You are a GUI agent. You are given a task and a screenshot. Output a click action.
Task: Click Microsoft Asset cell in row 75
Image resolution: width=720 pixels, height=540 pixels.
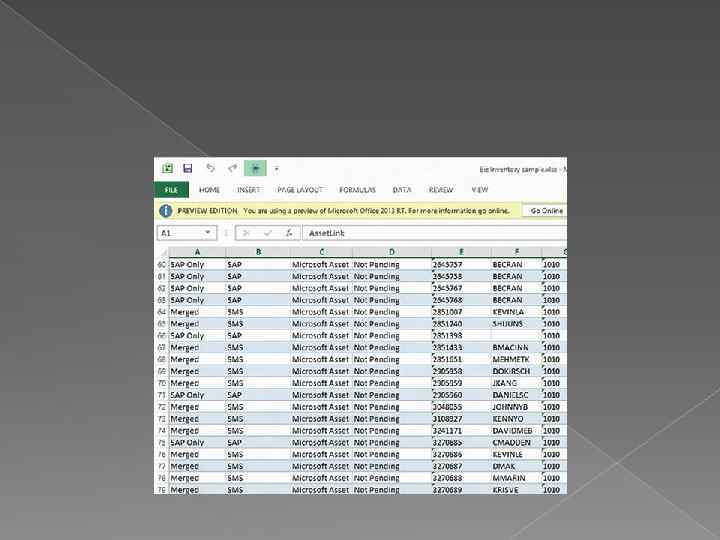coord(321,443)
